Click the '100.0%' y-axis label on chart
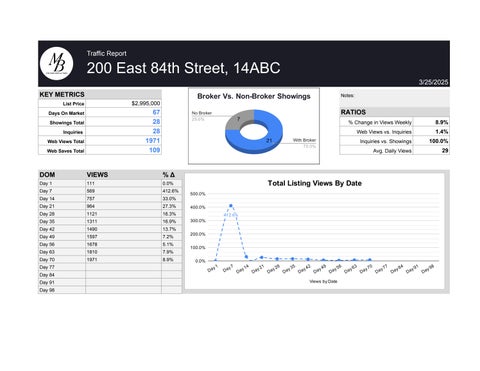This screenshot has height=371, width=480. [198, 248]
